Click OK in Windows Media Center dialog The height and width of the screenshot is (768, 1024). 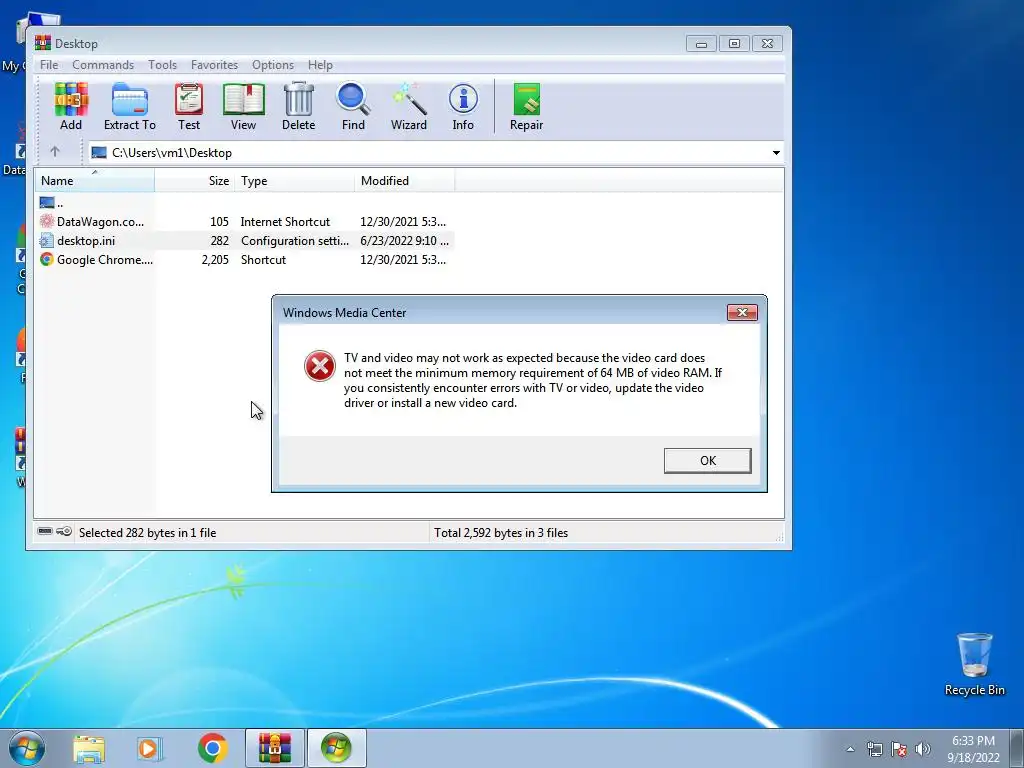tap(707, 460)
